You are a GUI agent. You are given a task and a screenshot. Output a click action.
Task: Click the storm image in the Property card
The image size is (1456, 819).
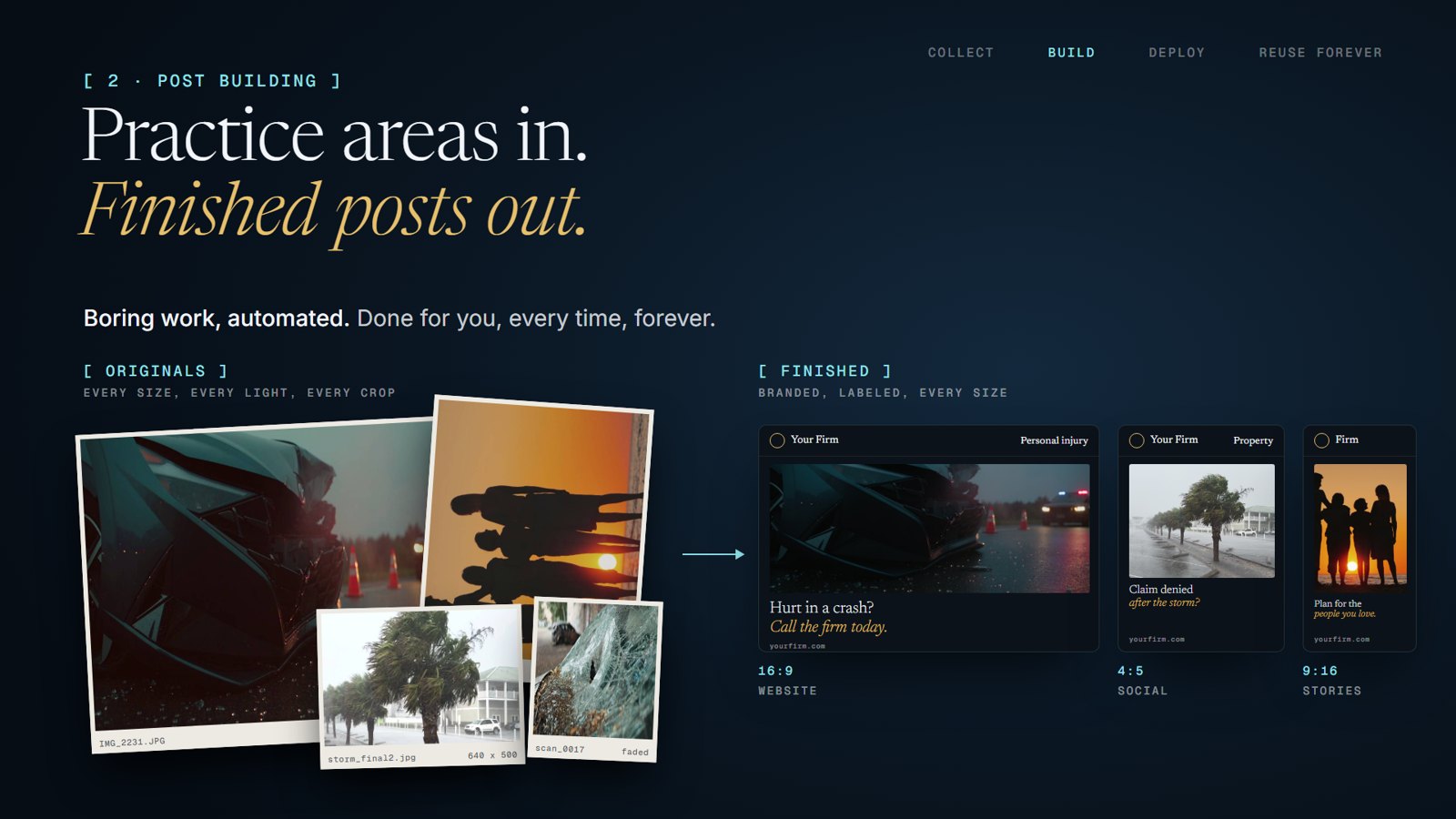(x=1201, y=521)
